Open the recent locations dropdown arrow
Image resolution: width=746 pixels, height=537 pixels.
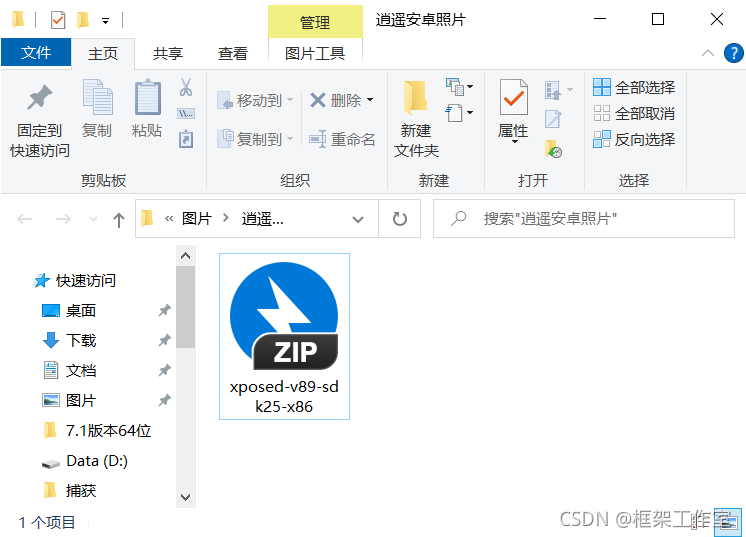pyautogui.click(x=94, y=219)
